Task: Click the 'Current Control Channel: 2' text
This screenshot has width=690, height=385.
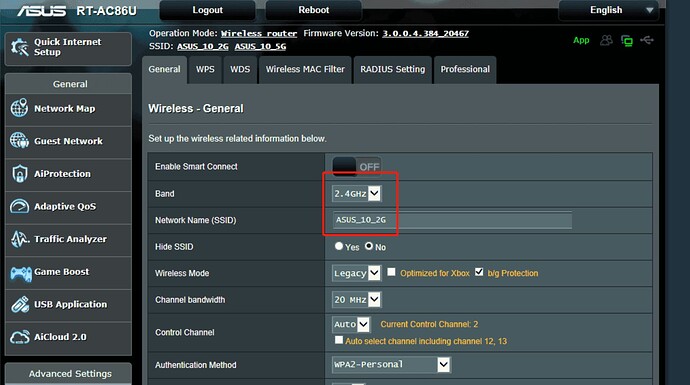Action: pyautogui.click(x=429, y=324)
